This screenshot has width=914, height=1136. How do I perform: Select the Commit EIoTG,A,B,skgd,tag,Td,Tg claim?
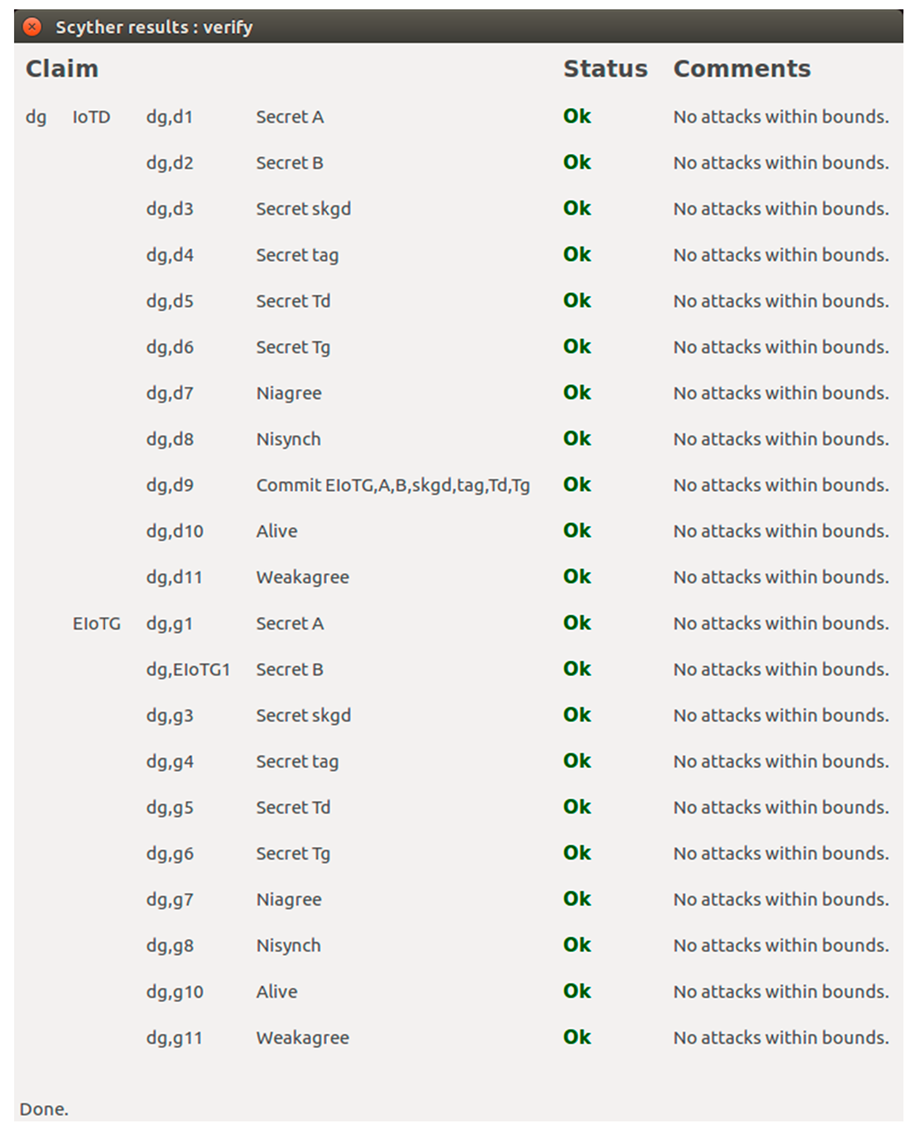point(393,485)
